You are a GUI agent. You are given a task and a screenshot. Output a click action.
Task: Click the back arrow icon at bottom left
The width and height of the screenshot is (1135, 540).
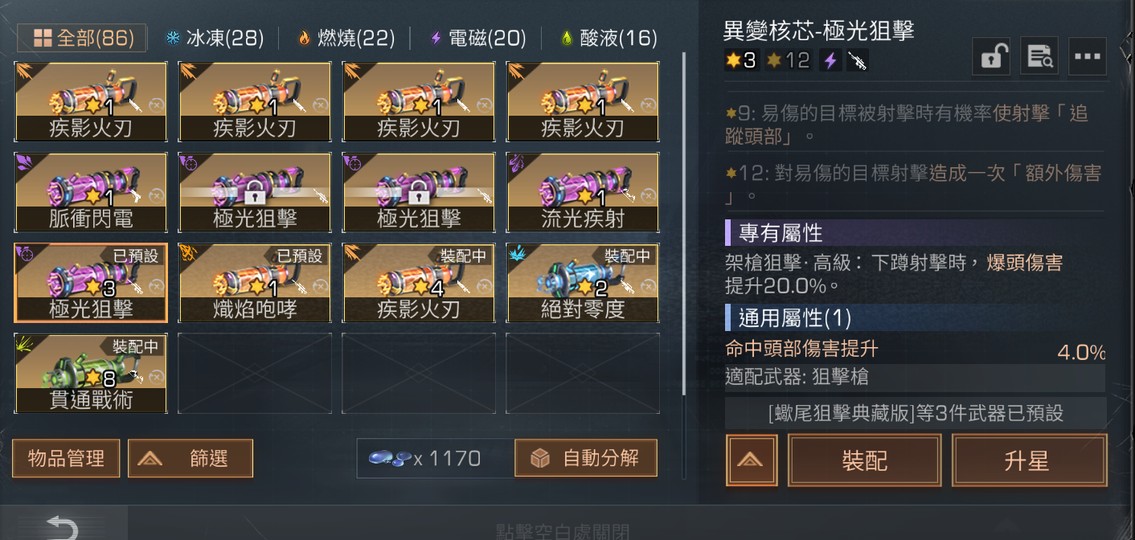tap(62, 526)
